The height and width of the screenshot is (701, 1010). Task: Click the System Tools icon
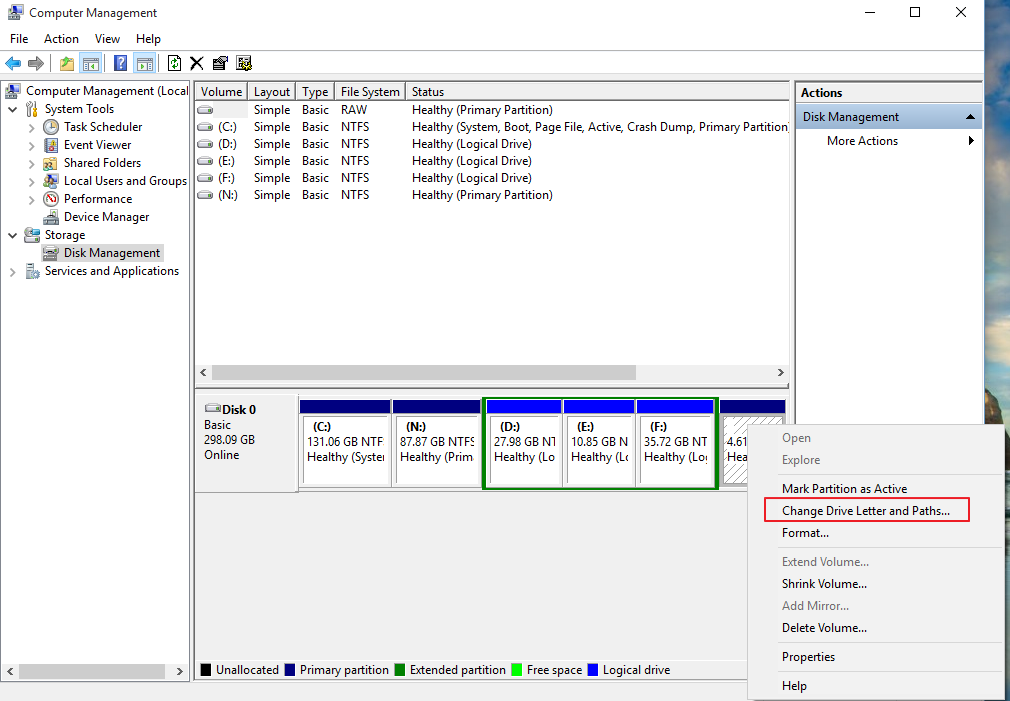click(x=32, y=109)
